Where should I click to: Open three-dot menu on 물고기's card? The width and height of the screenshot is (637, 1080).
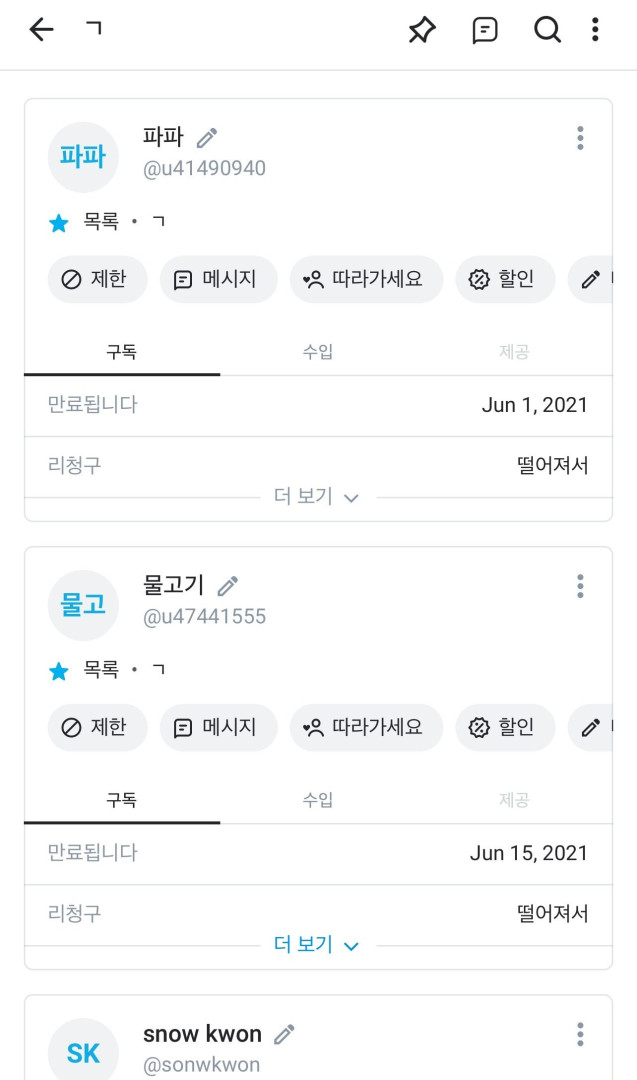(x=580, y=586)
